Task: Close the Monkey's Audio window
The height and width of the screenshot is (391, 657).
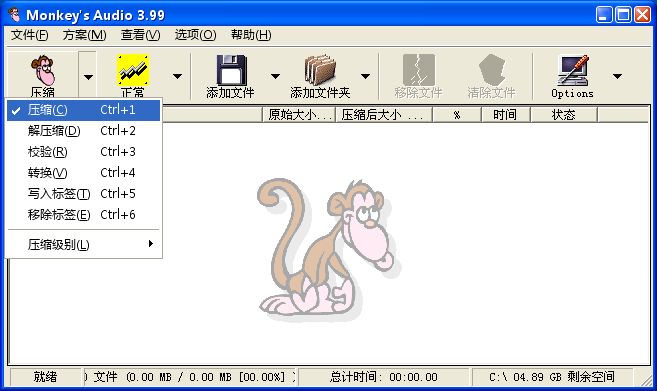Action: click(x=642, y=15)
